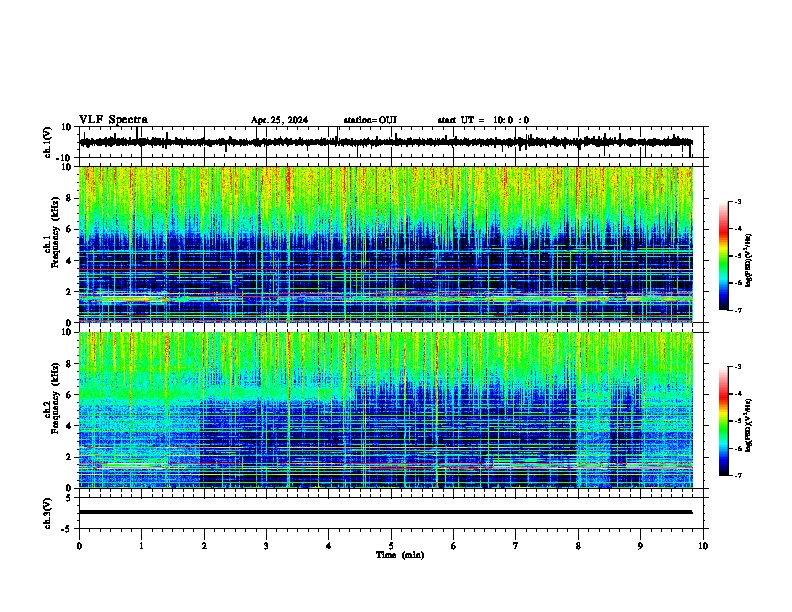Click the ch.1(V) waveform axis label
The width and height of the screenshot is (792, 612).
coord(48,142)
